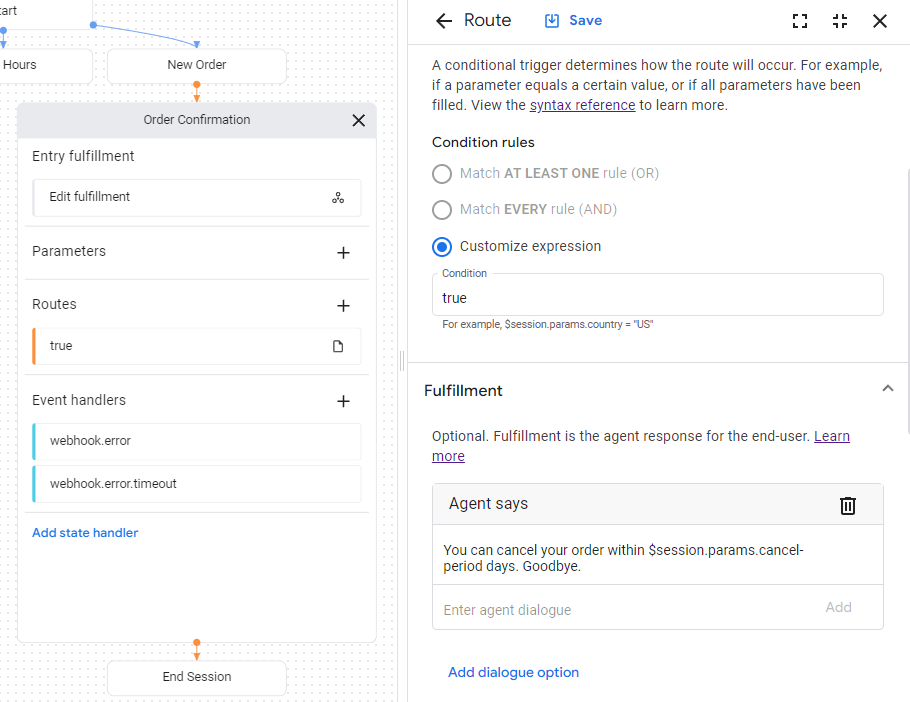Collapse the Fulfillment section
The height and width of the screenshot is (702, 910).
(x=887, y=389)
